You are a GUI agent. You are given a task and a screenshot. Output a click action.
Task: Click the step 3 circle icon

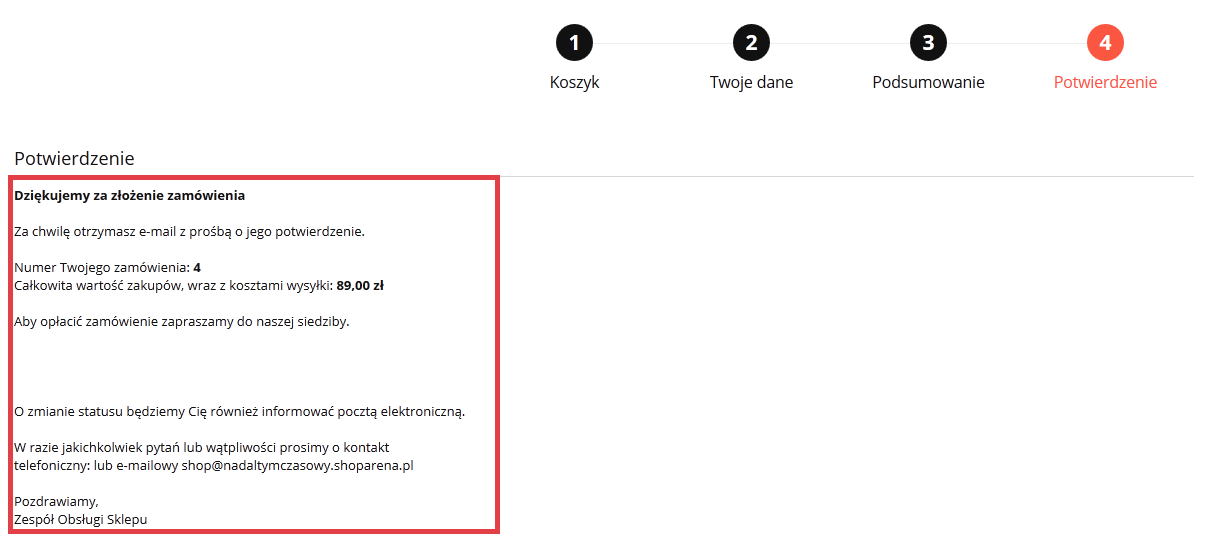[928, 43]
